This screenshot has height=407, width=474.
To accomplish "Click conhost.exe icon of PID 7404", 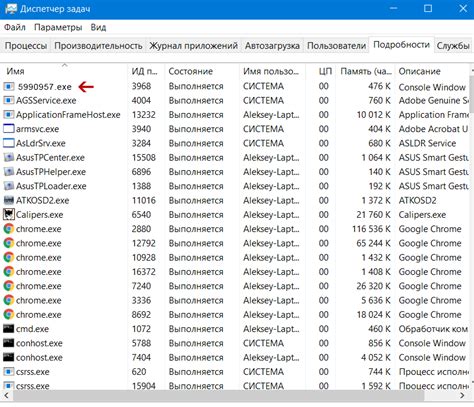I will click(x=9, y=357).
